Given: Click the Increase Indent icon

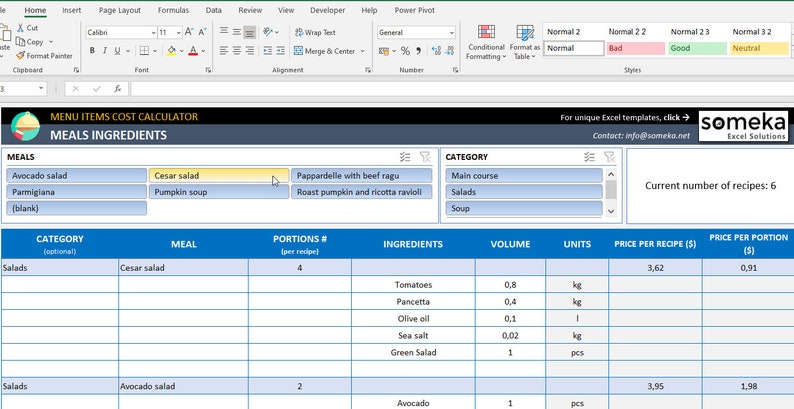Looking at the screenshot, I should [x=281, y=51].
